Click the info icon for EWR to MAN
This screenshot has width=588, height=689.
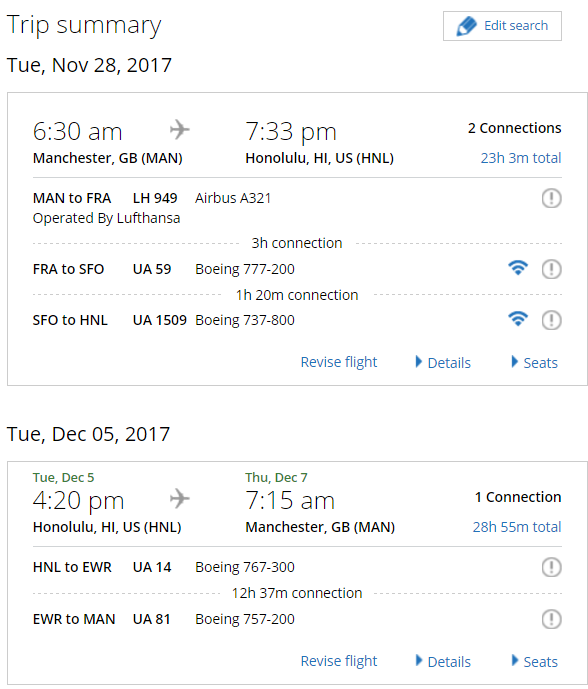coord(551,619)
